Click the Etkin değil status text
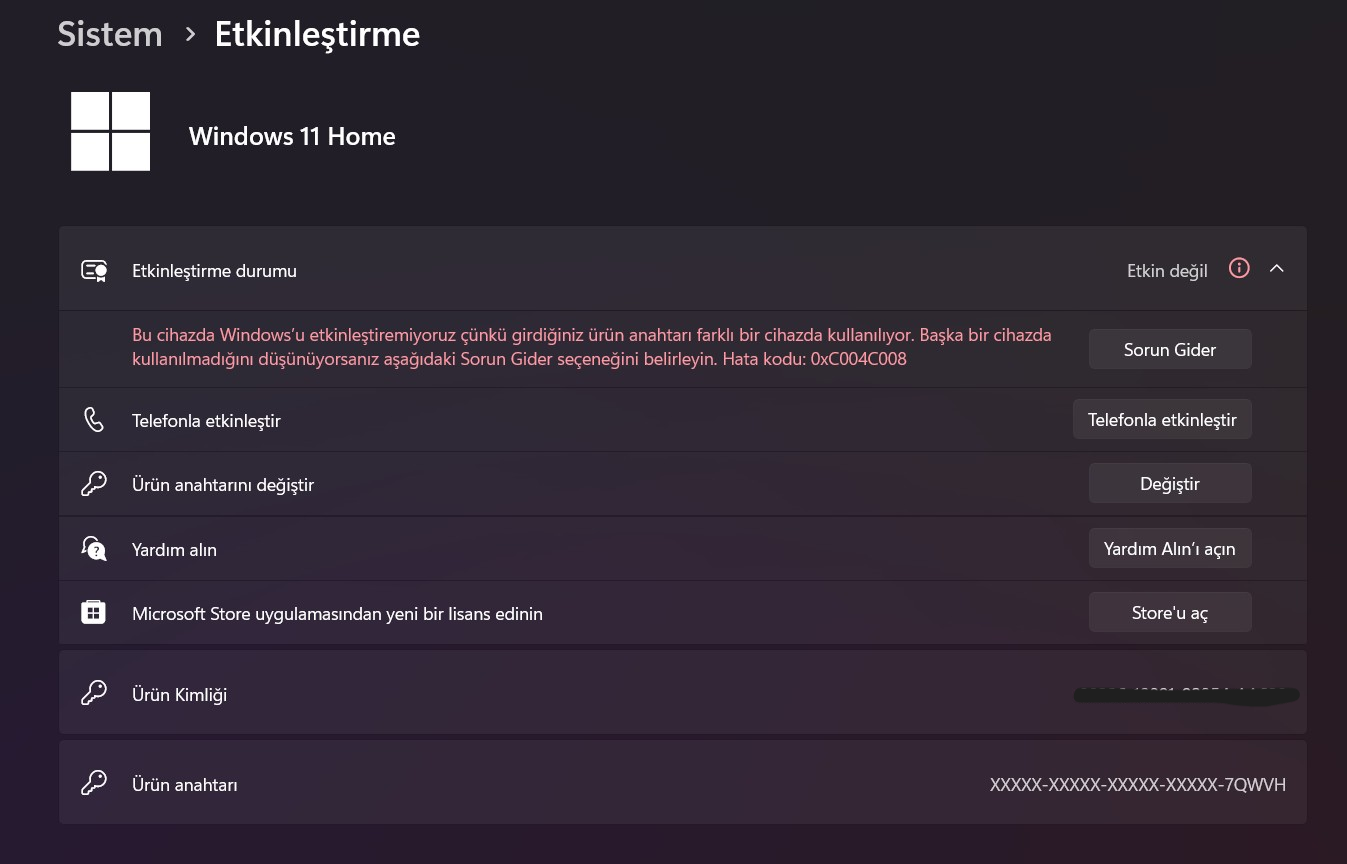Screen dimensions: 1347x864 [x=1167, y=271]
